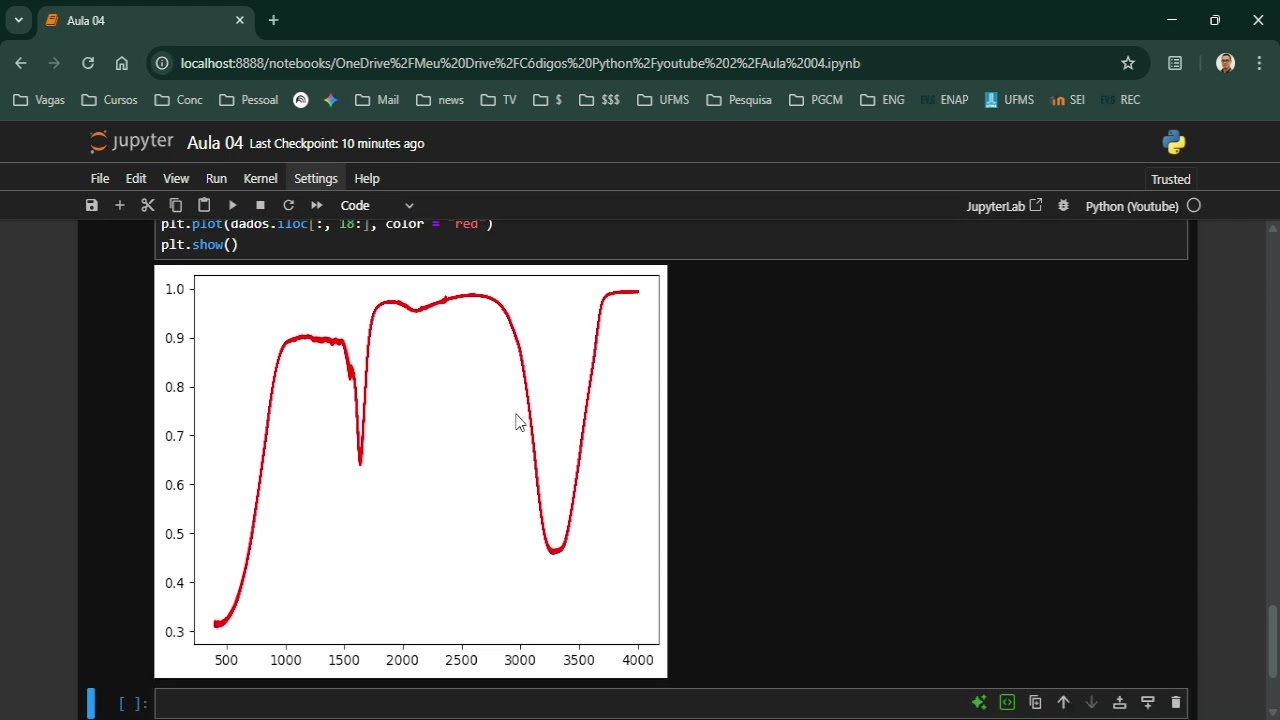This screenshot has width=1280, height=720.
Task: Run the current cell with the play icon
Action: coord(232,205)
